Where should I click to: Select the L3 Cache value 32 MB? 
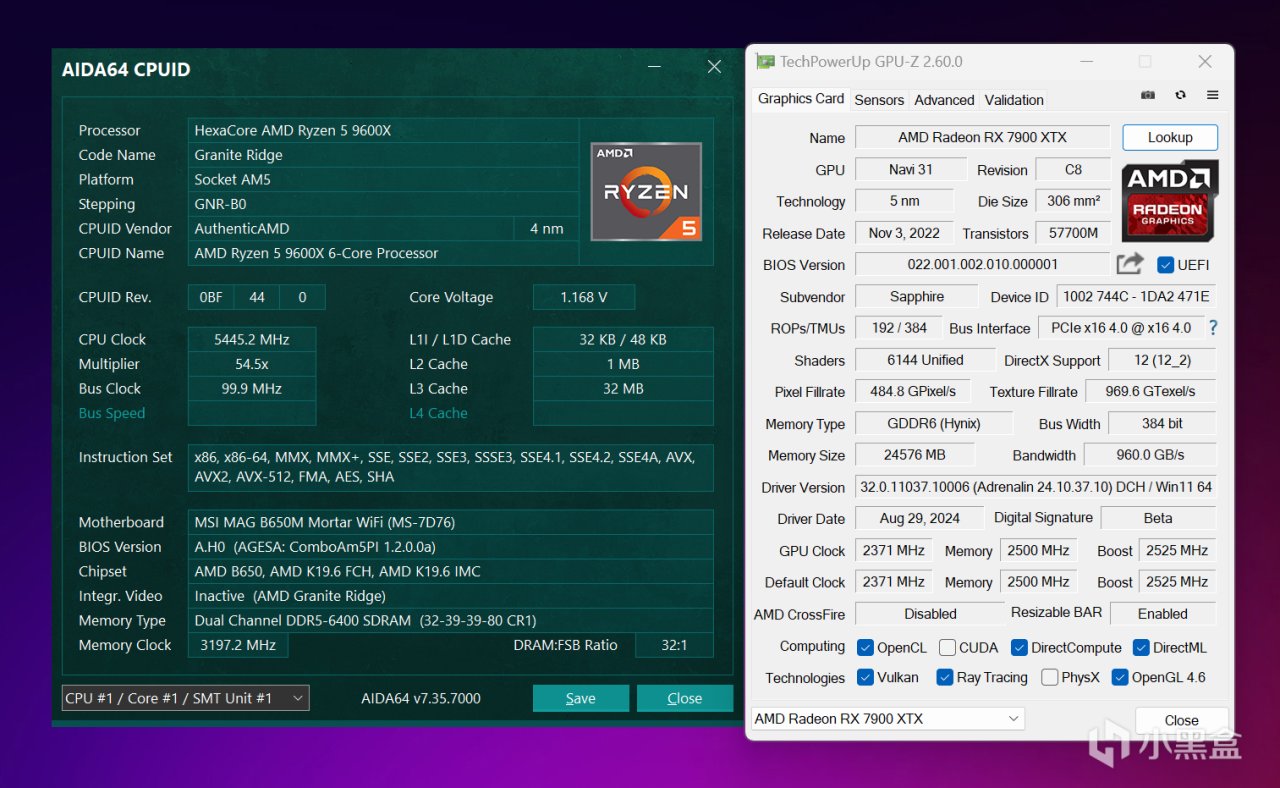pos(623,388)
